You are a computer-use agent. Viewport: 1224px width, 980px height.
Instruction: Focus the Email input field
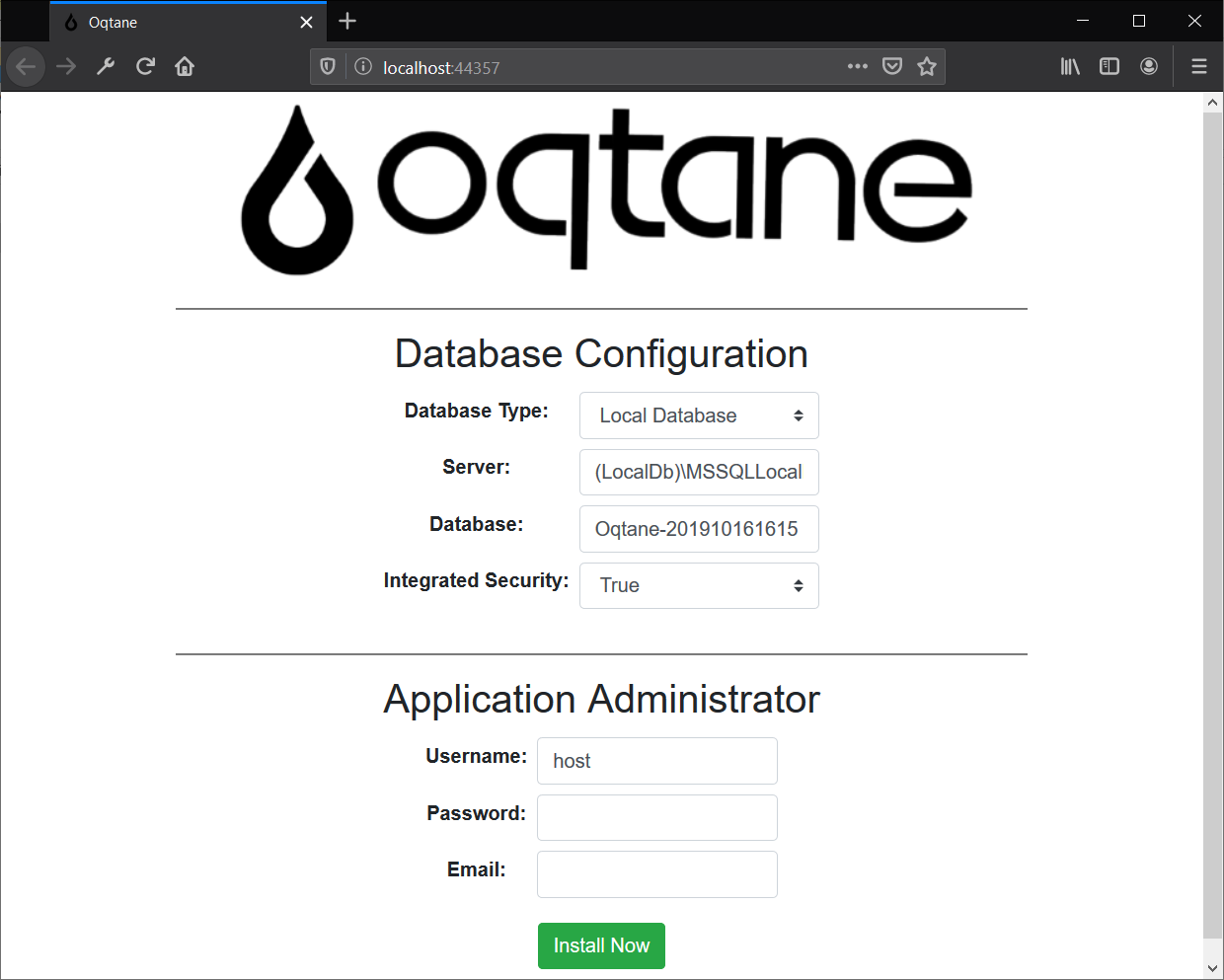(657, 874)
